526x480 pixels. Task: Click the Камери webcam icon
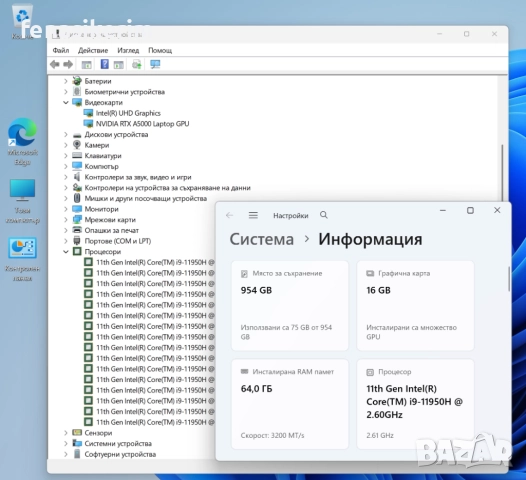[77, 145]
